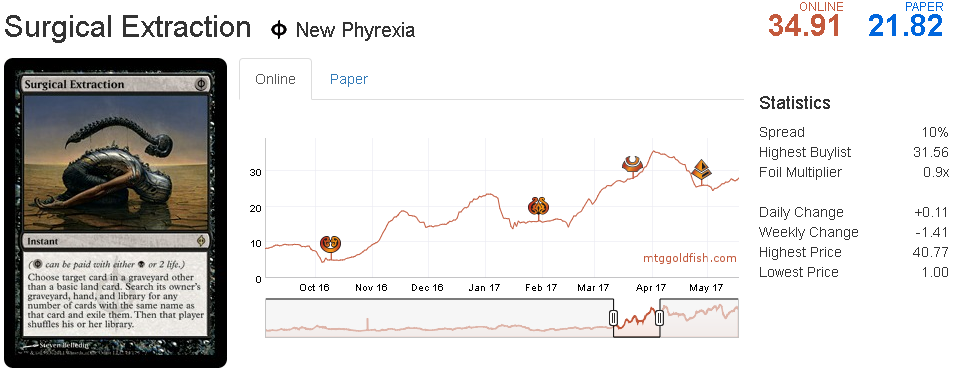Click the left range selector handle
Image resolution: width=958 pixels, height=378 pixels.
click(613, 318)
